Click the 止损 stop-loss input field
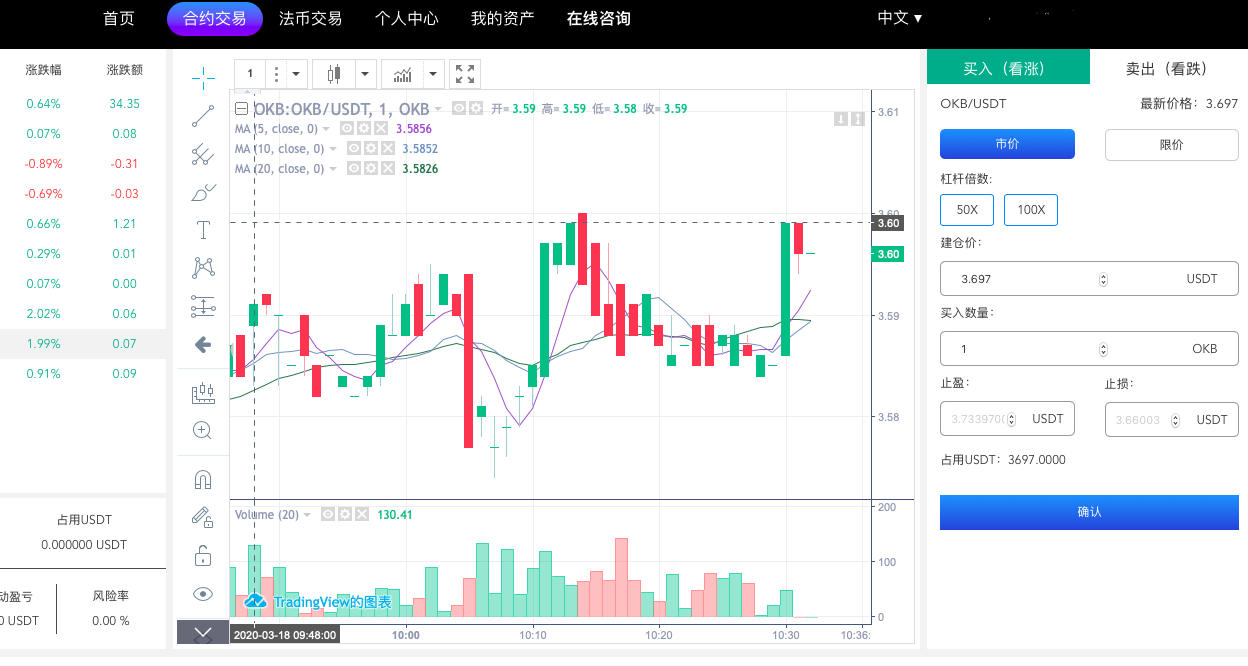Screen dimensions: 1248x666 coord(1172,420)
